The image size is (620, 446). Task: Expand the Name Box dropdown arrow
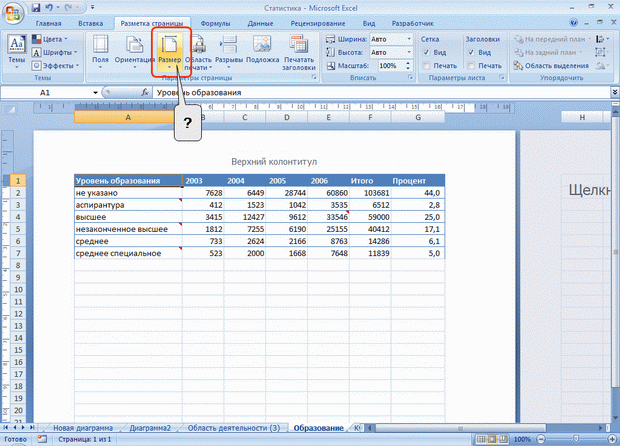pos(95,93)
